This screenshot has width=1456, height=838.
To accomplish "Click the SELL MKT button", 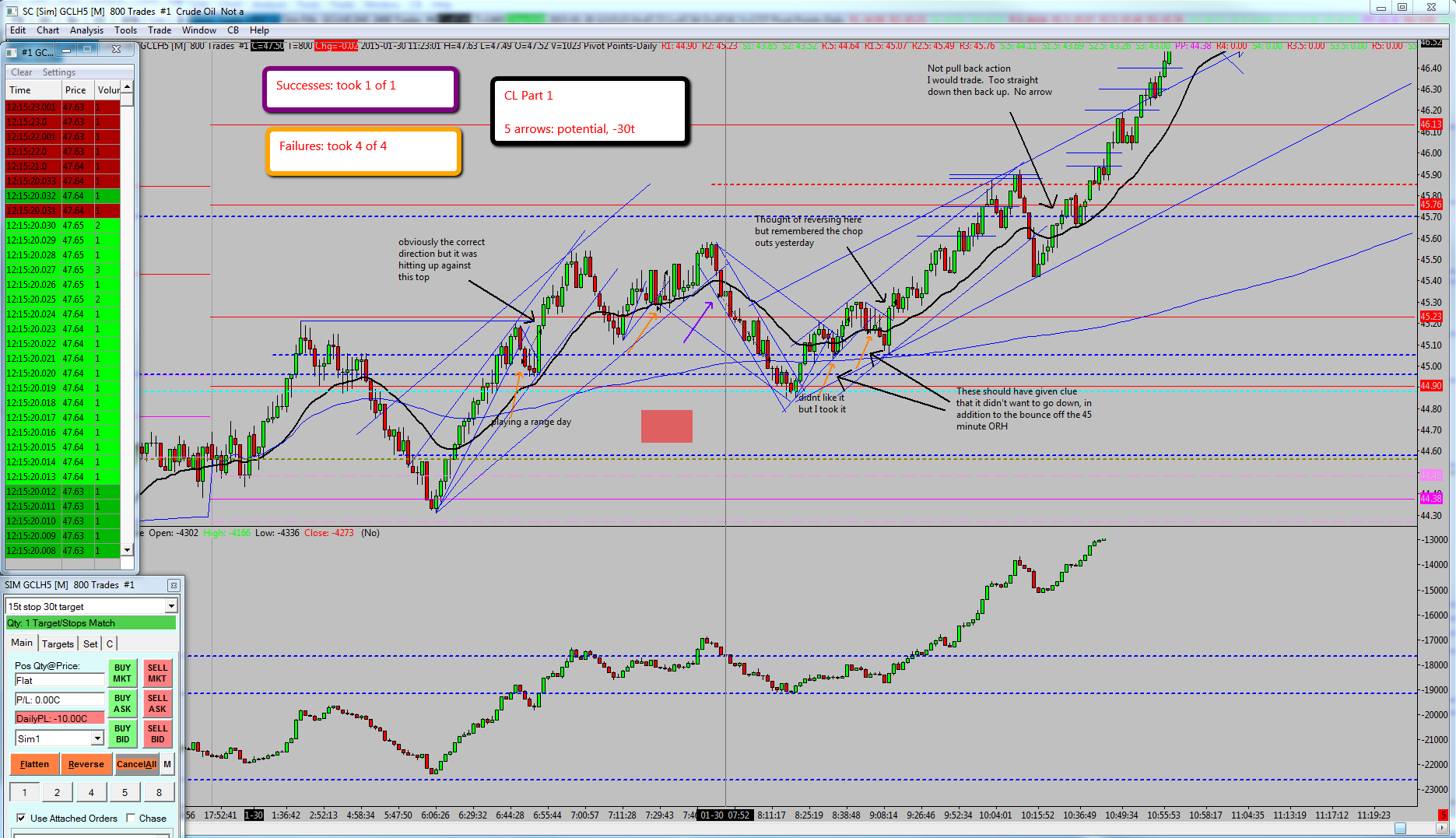I will click(x=157, y=673).
